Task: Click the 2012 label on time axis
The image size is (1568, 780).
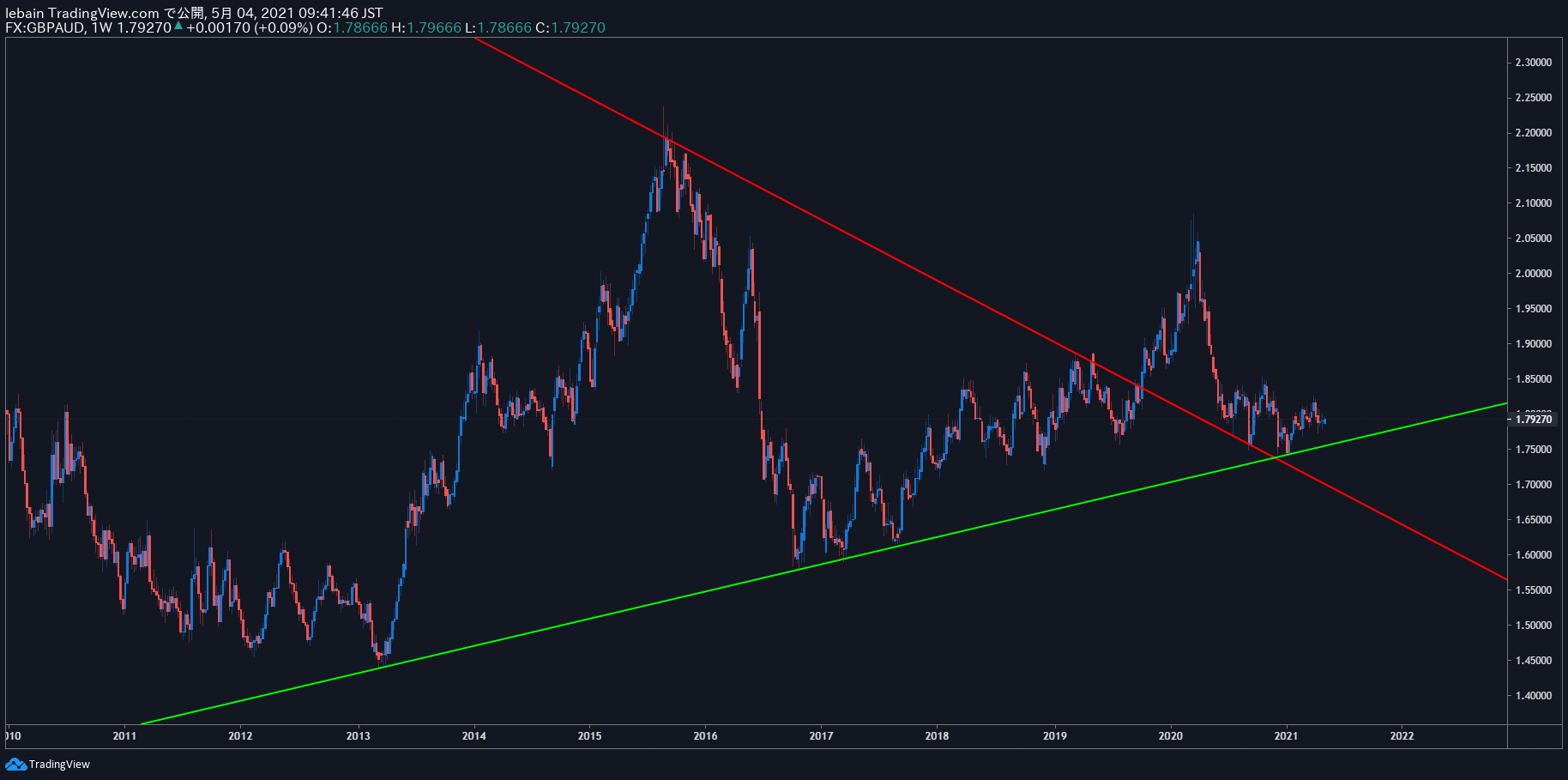Action: pos(240,736)
